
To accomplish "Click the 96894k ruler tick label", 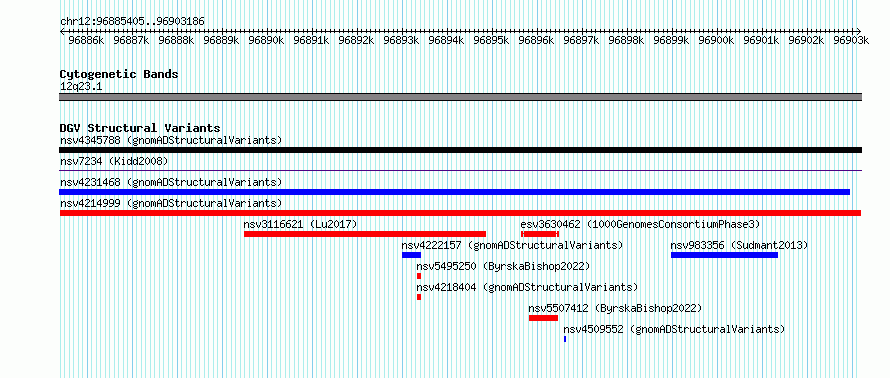I will coord(446,40).
